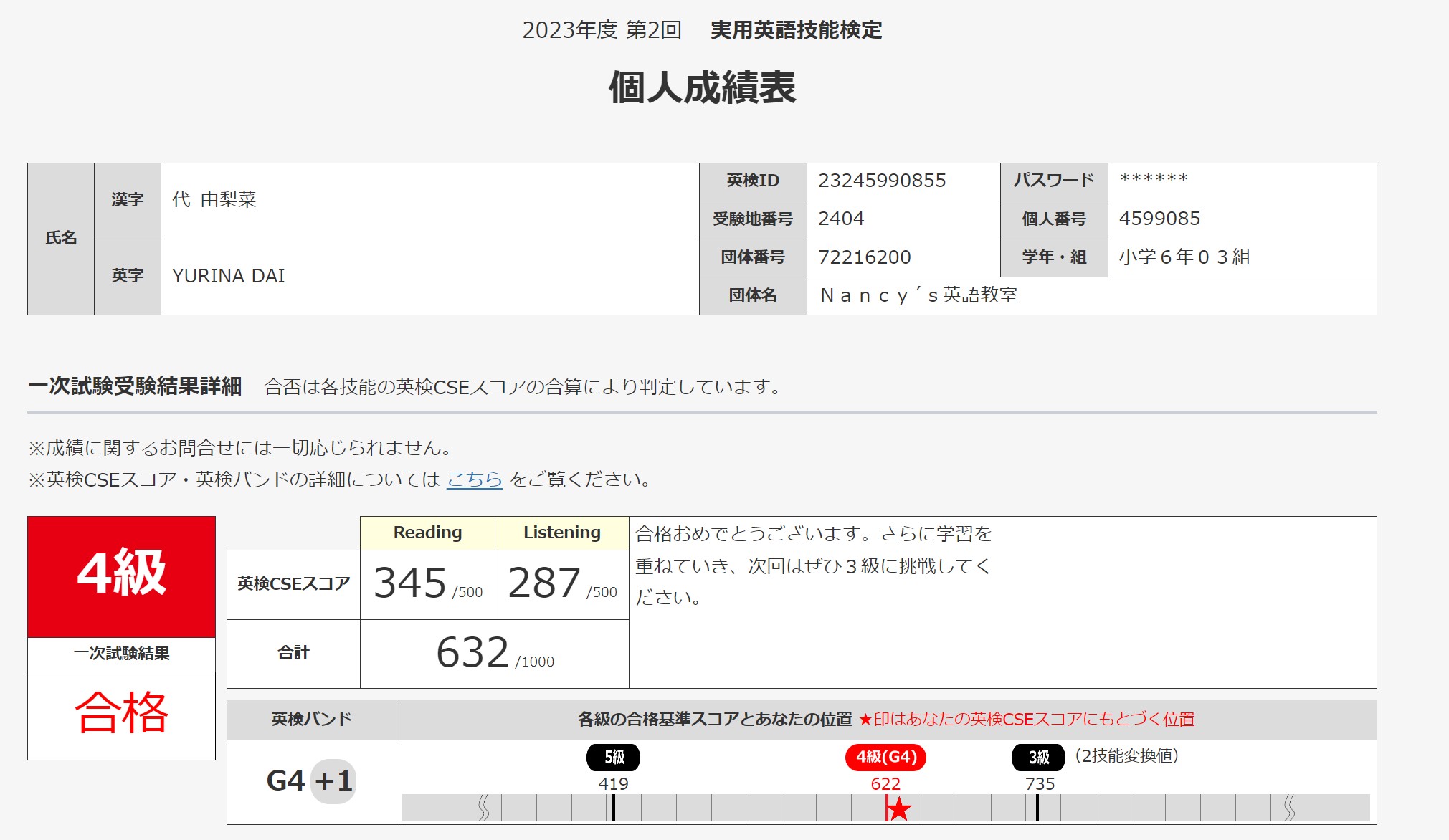The height and width of the screenshot is (840, 1449).
Task: Click the 合否は各技能 scoring explanation text
Action: click(523, 387)
